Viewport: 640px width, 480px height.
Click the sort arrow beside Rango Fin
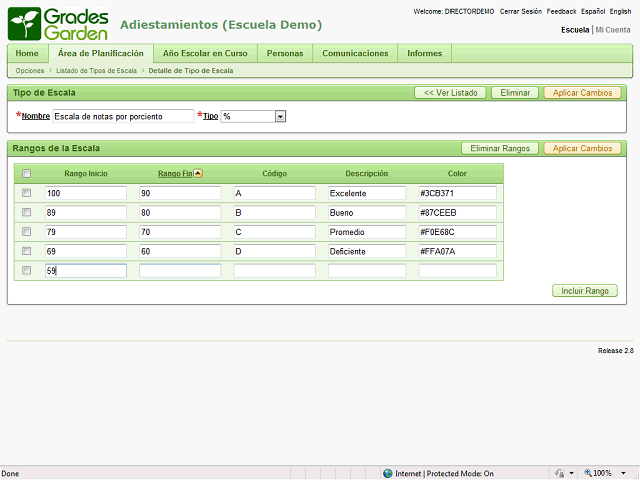tap(198, 174)
